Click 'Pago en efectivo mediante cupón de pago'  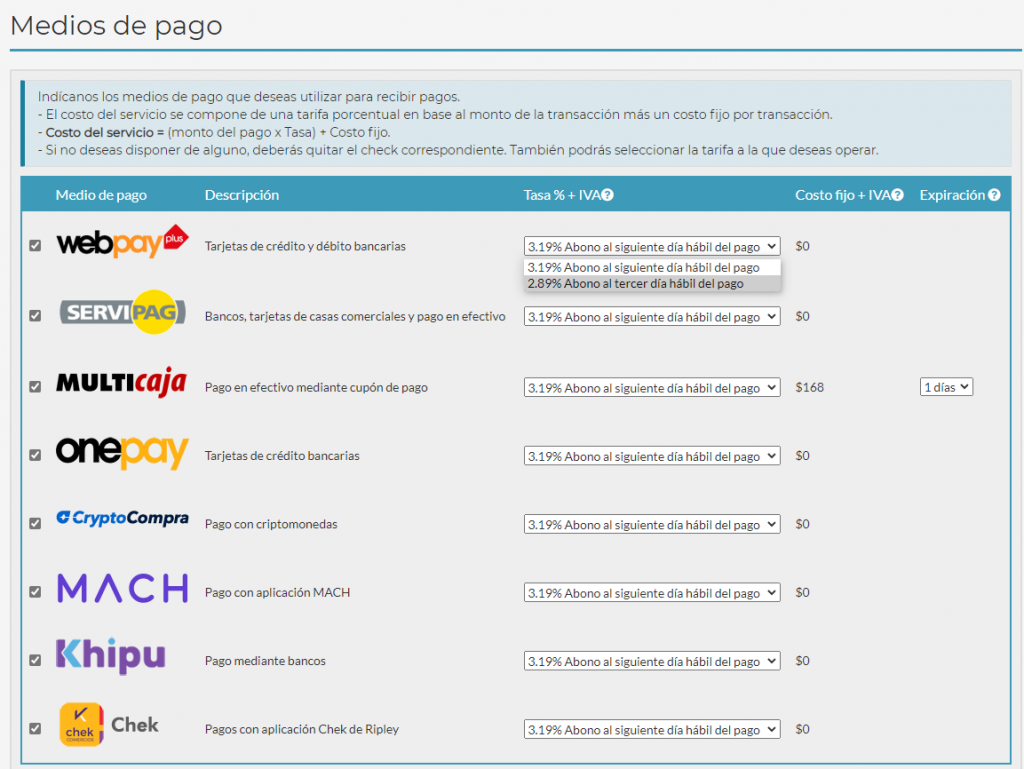[x=316, y=387]
